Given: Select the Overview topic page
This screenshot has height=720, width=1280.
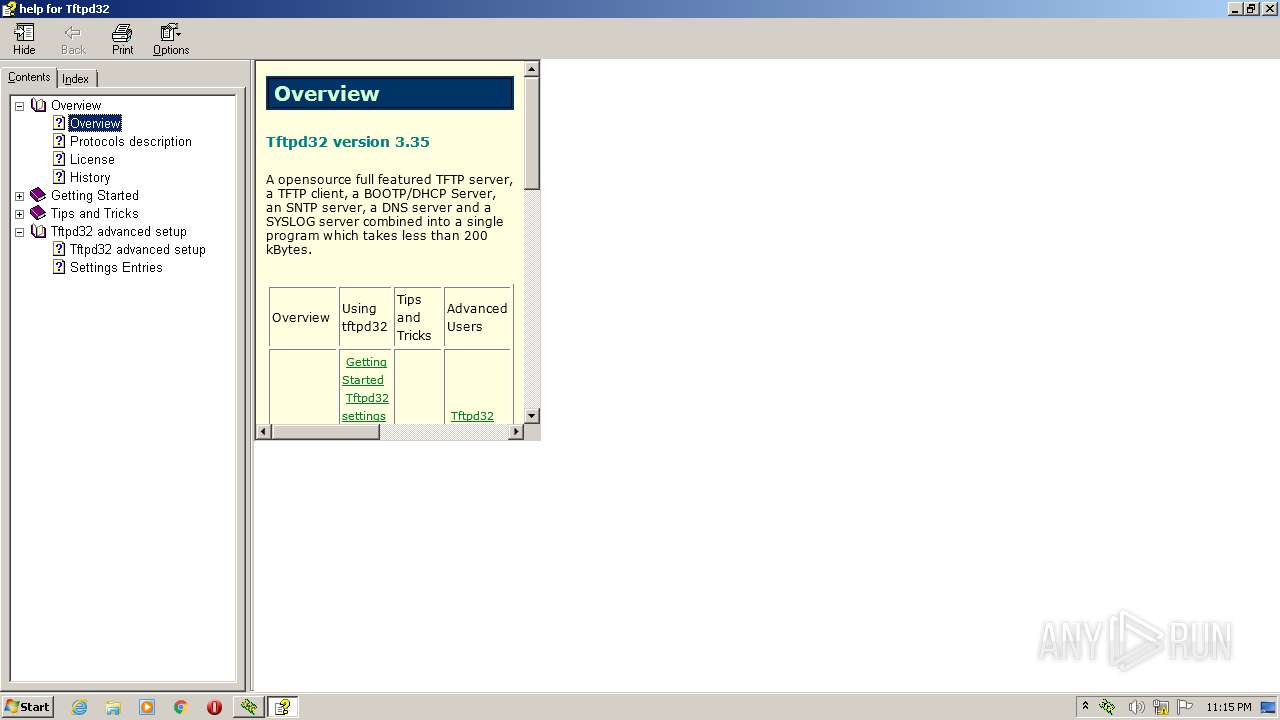Looking at the screenshot, I should click(x=95, y=124).
